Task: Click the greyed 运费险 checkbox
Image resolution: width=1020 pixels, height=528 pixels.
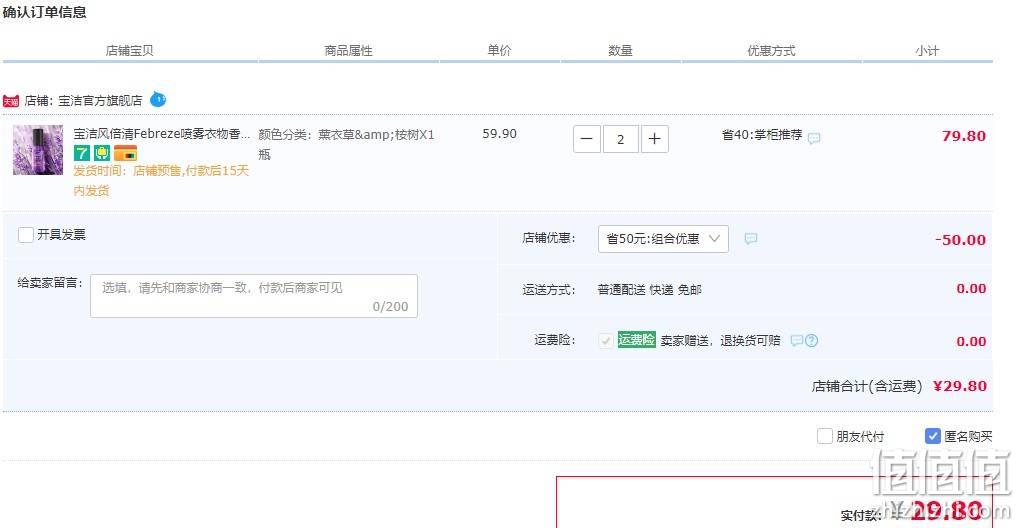Action: 606,340
